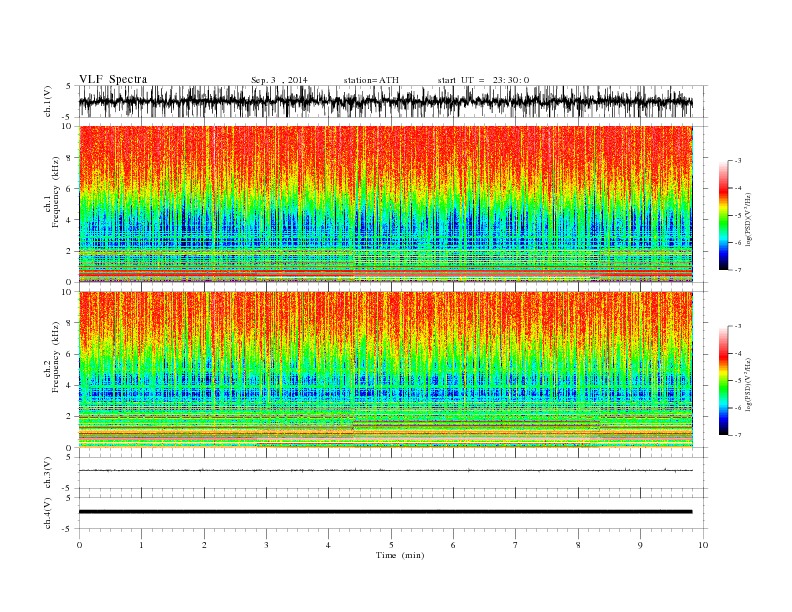The height and width of the screenshot is (612, 792).
Task: Click the ch.3 flat voltage trace
Action: pos(385,470)
